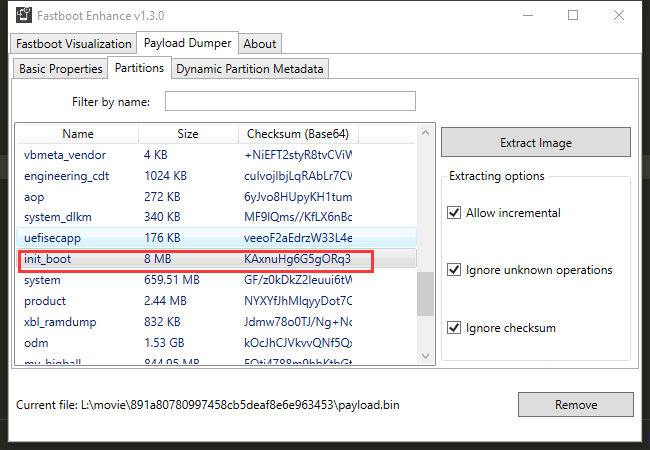Toggle Ignore checksum checkbox

pyautogui.click(x=454, y=328)
